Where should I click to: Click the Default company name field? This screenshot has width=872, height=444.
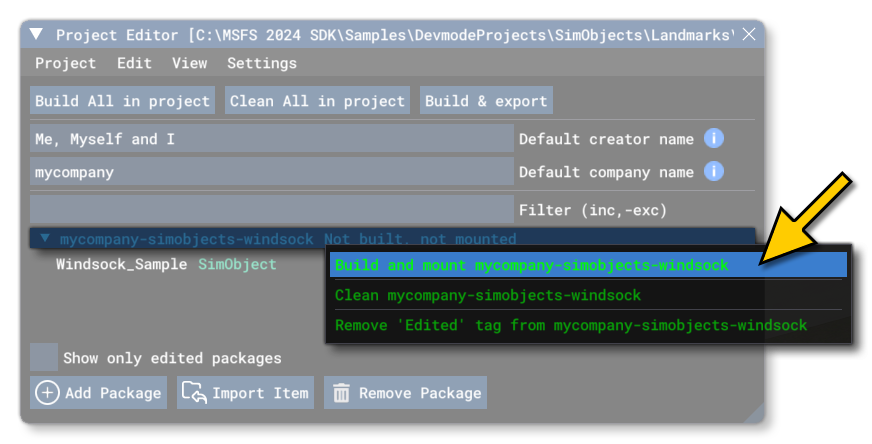271,171
